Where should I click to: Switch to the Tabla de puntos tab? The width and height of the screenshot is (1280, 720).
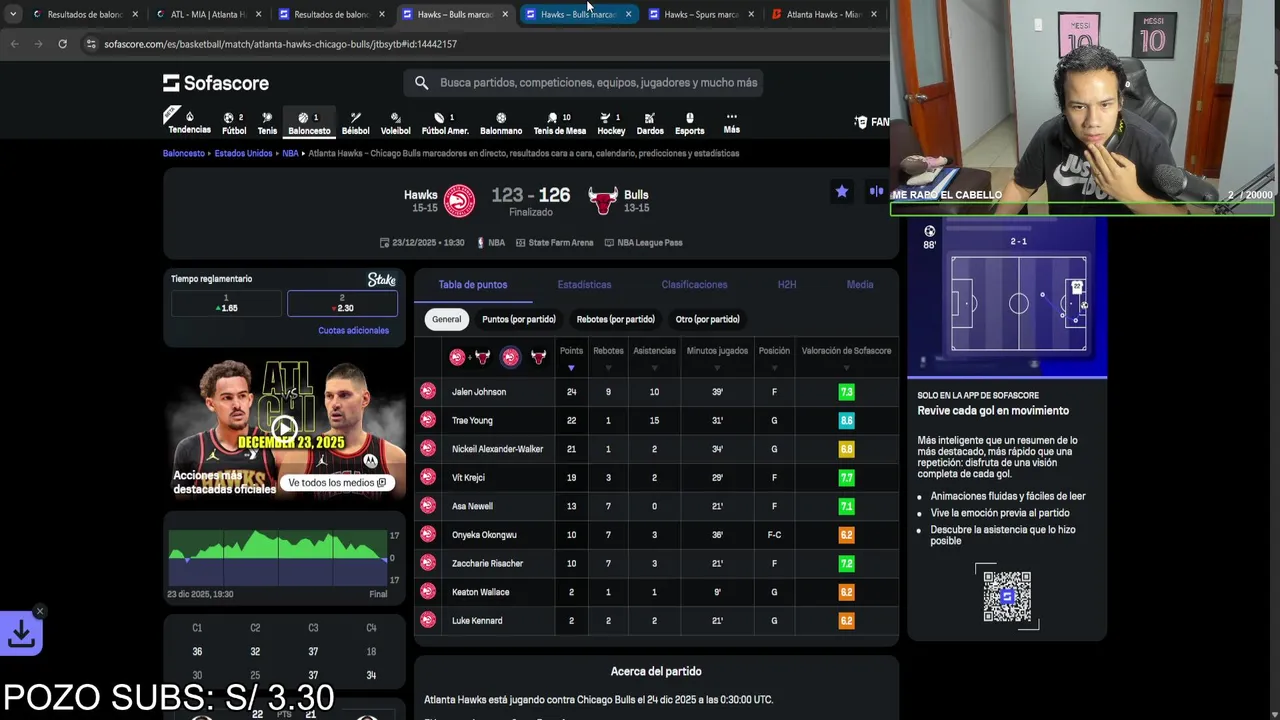pos(473,285)
